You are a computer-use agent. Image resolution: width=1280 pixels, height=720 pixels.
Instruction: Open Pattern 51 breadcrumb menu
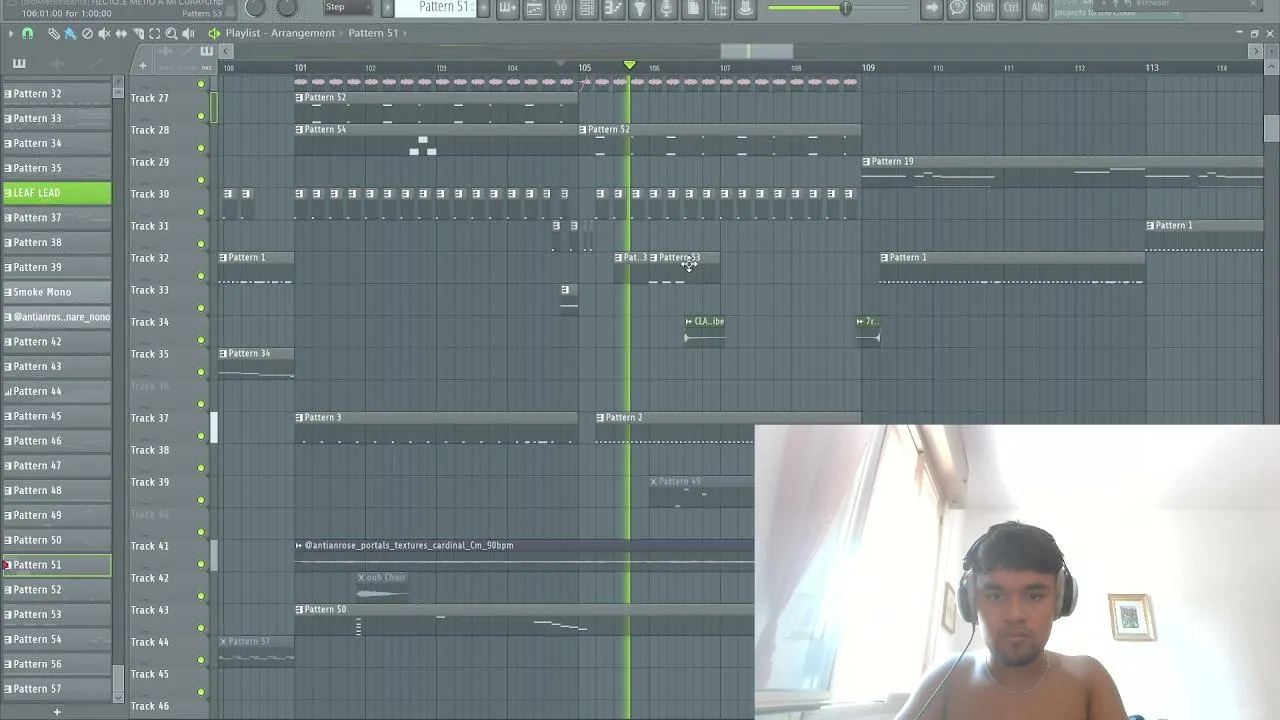(x=373, y=33)
